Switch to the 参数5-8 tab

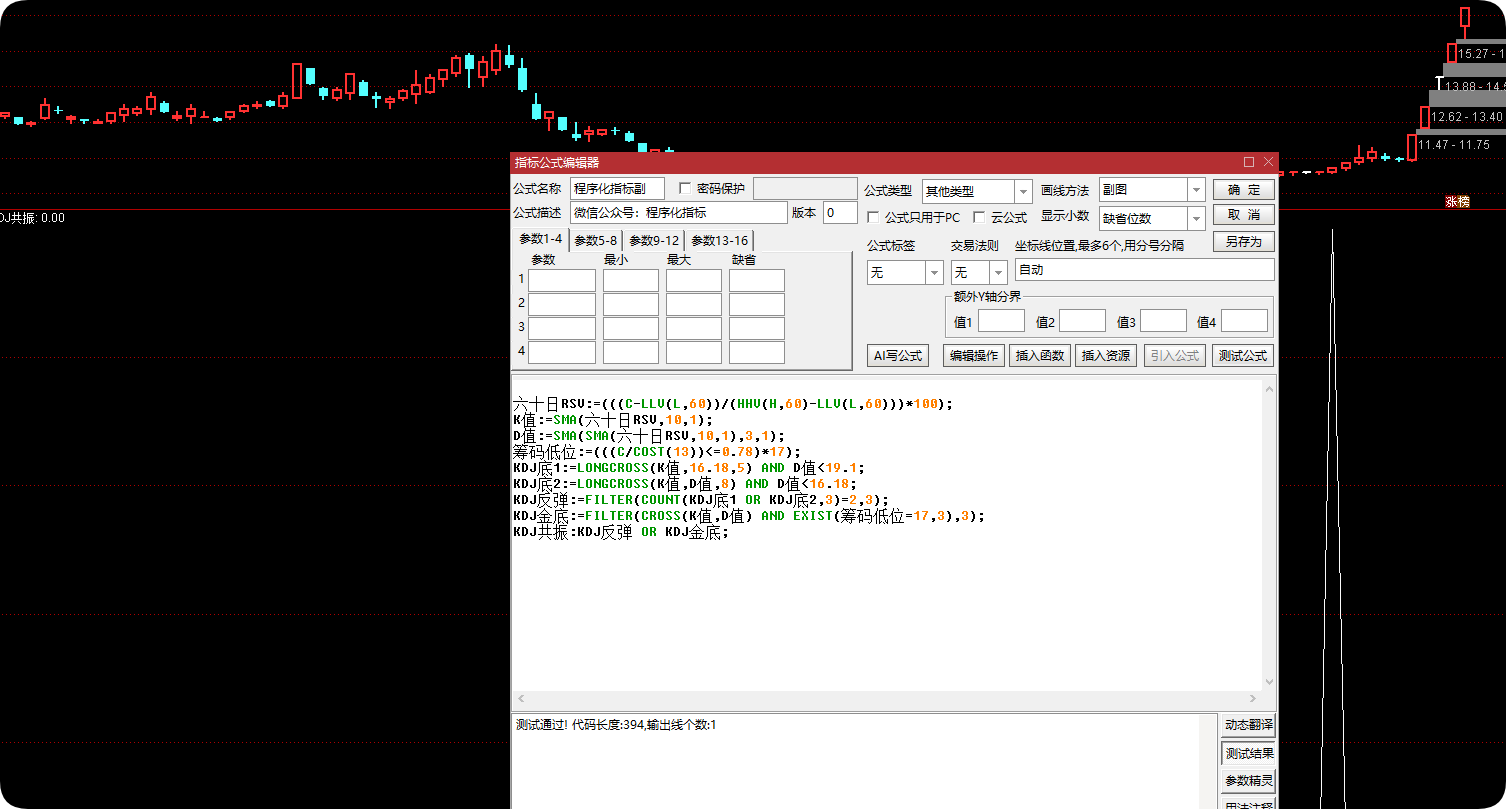click(x=596, y=240)
